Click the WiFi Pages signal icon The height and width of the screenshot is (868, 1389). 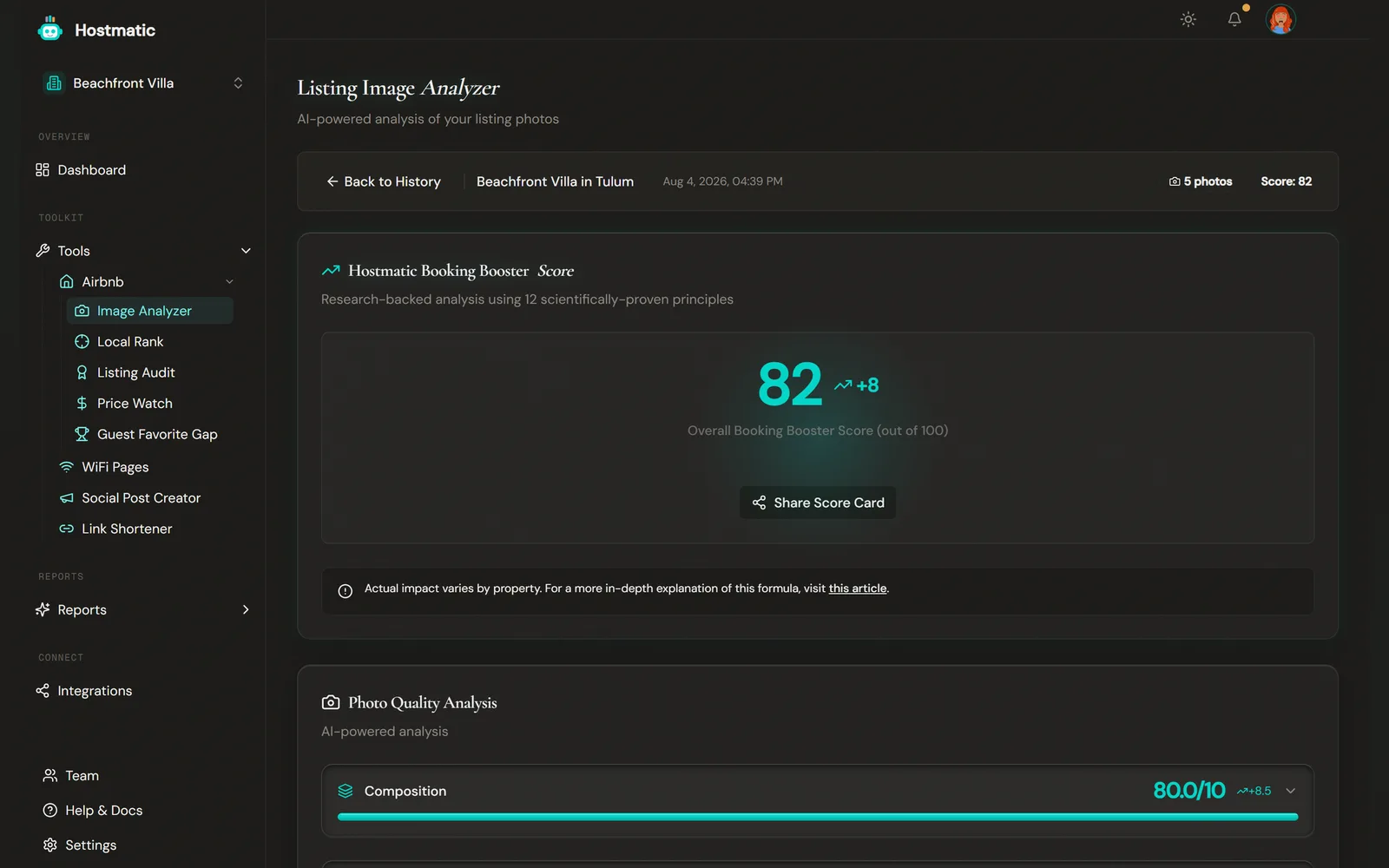click(x=67, y=467)
